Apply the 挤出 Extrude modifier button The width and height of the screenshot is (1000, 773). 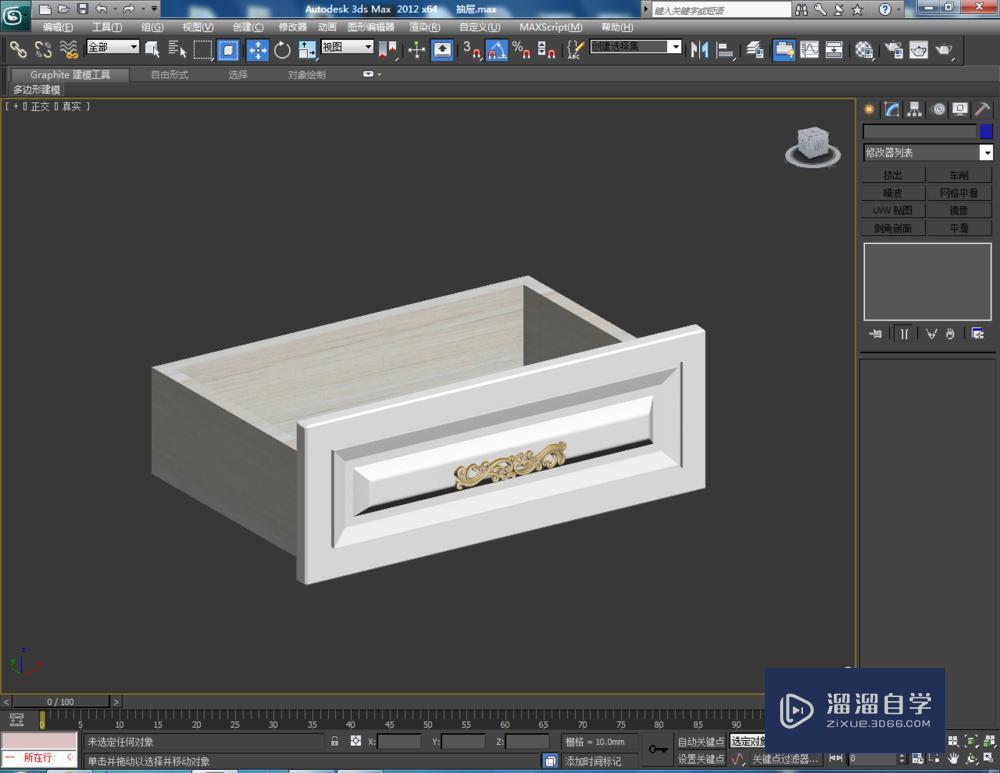coord(893,173)
